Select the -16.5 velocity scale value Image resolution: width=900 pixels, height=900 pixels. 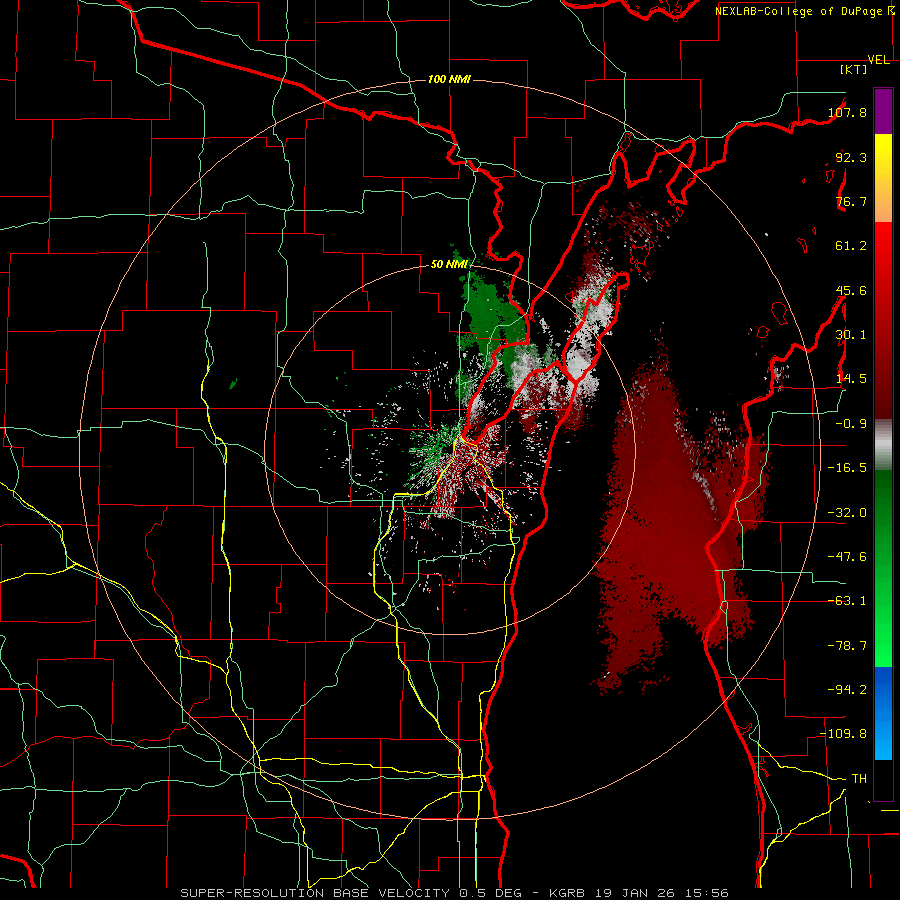point(847,468)
